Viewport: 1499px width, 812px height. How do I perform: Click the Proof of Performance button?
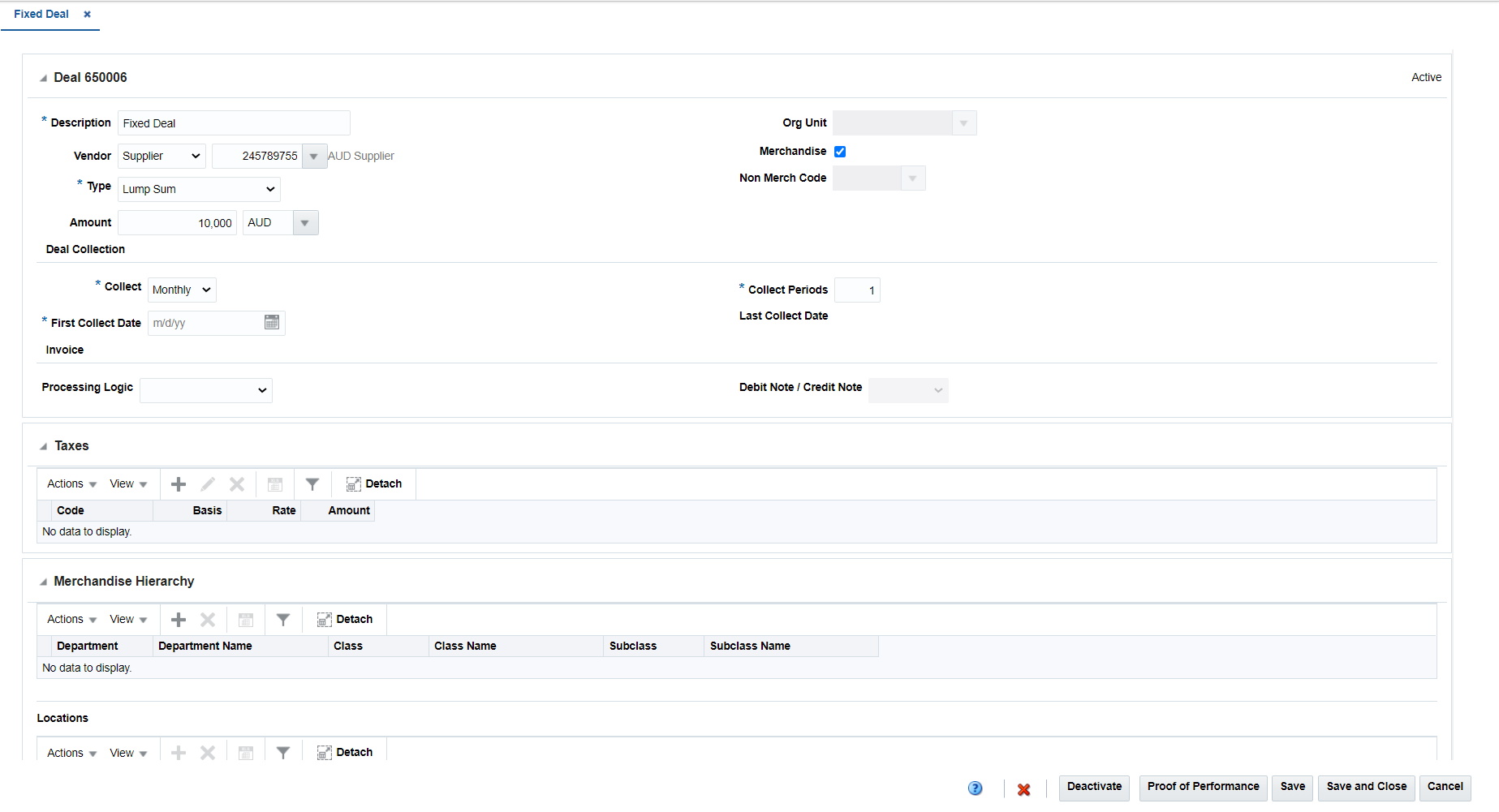click(1203, 788)
